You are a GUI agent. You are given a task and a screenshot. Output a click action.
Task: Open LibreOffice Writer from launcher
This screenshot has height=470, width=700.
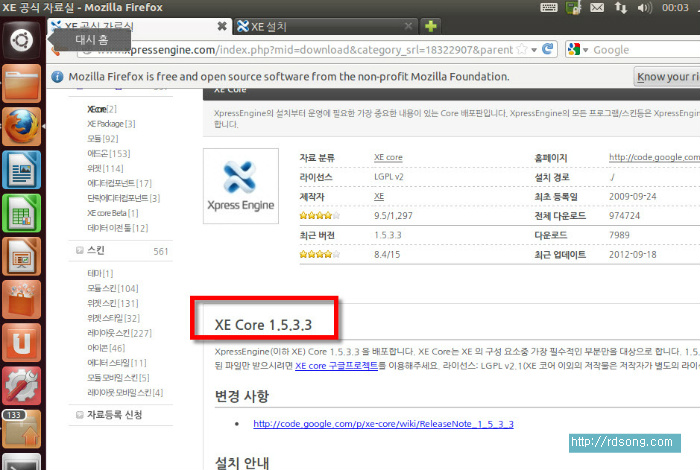click(21, 170)
